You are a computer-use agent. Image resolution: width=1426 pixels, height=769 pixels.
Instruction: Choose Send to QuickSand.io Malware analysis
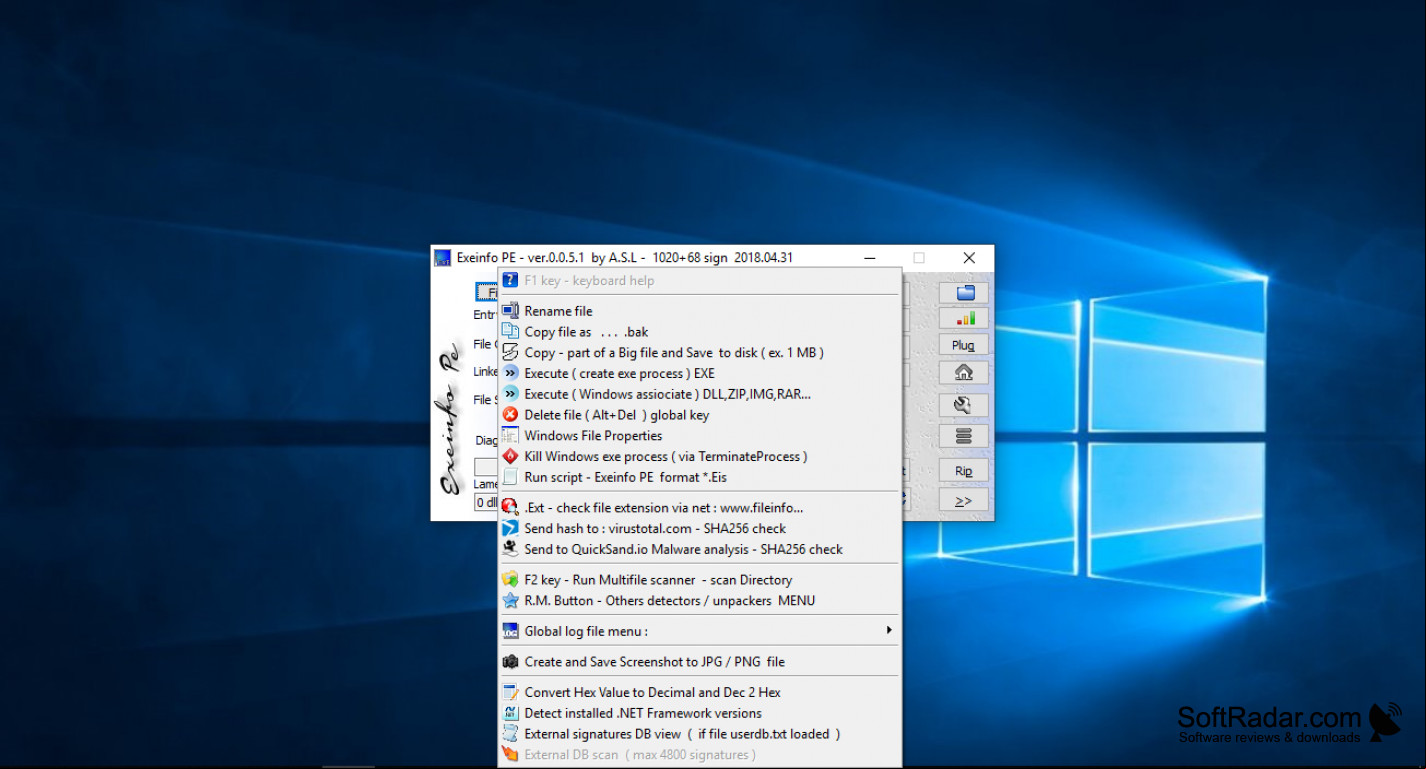699,549
